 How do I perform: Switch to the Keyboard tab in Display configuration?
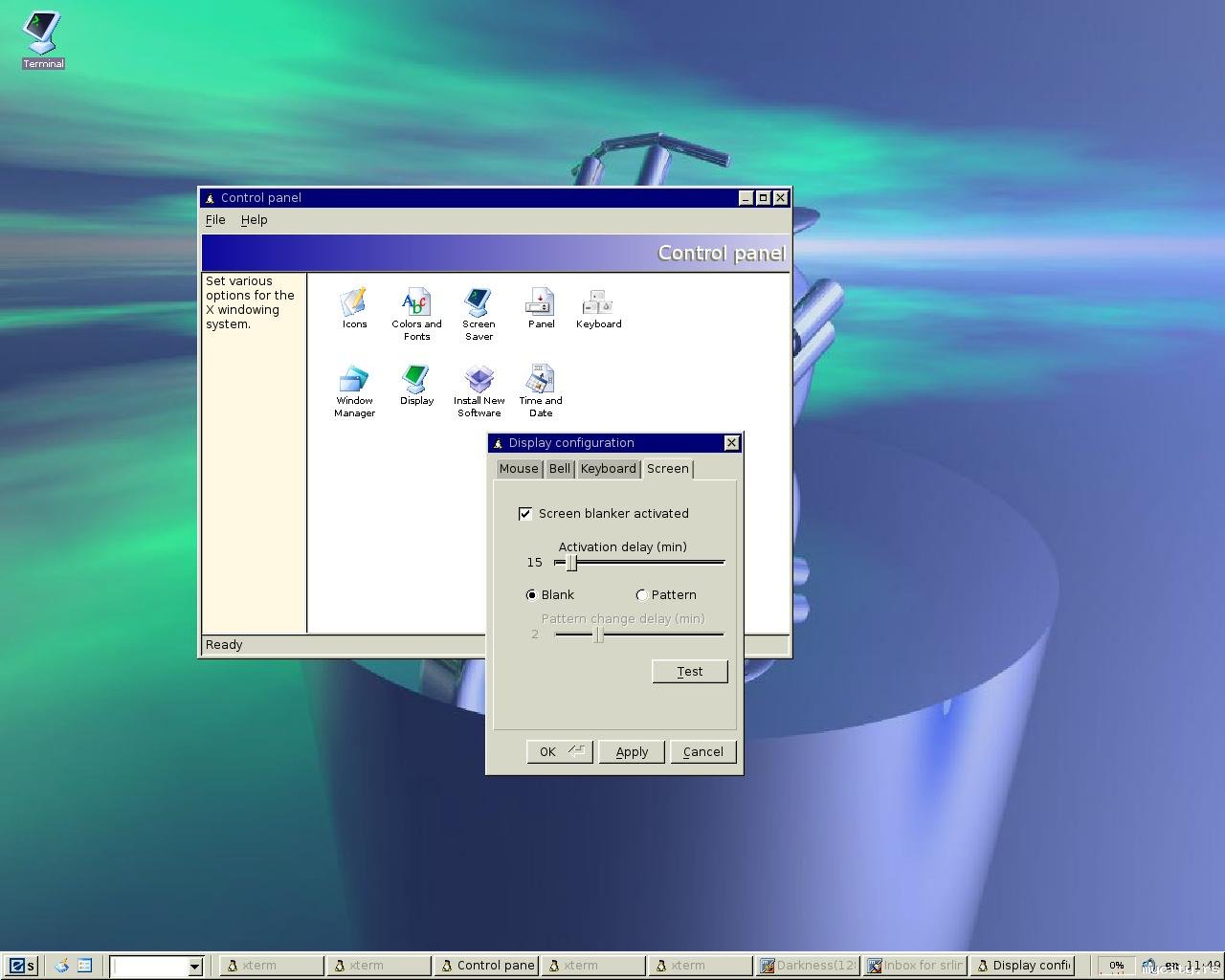click(x=609, y=469)
